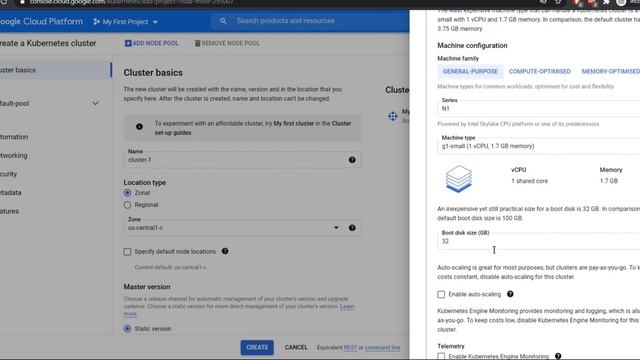The height and width of the screenshot is (360, 640).
Task: Open Metadata section in the sidebar
Action: (x=11, y=193)
